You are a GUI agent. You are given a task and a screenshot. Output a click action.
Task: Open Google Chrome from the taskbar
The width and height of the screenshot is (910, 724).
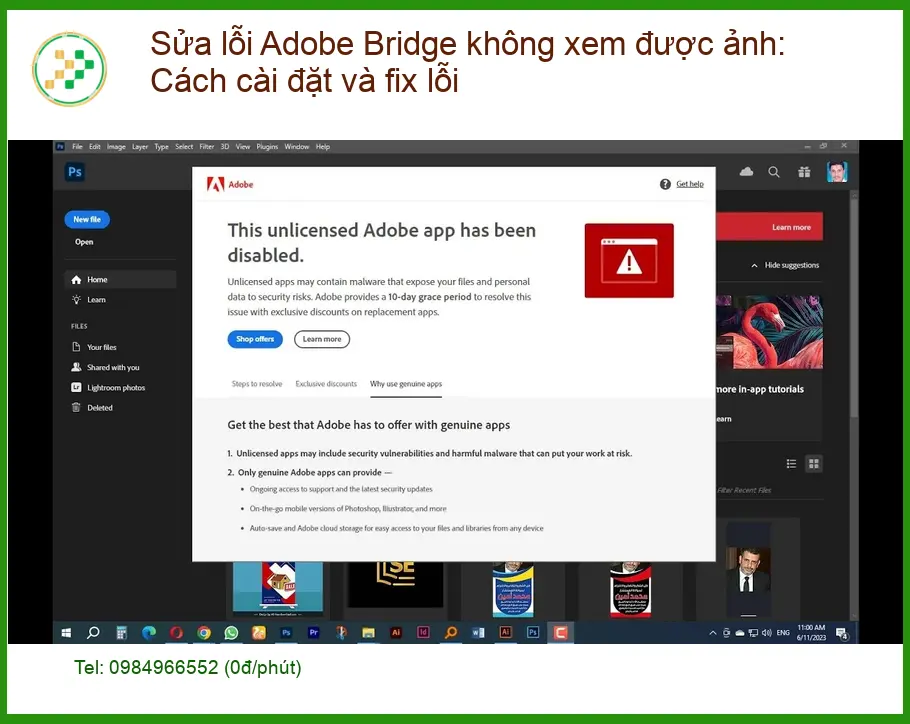tap(204, 633)
